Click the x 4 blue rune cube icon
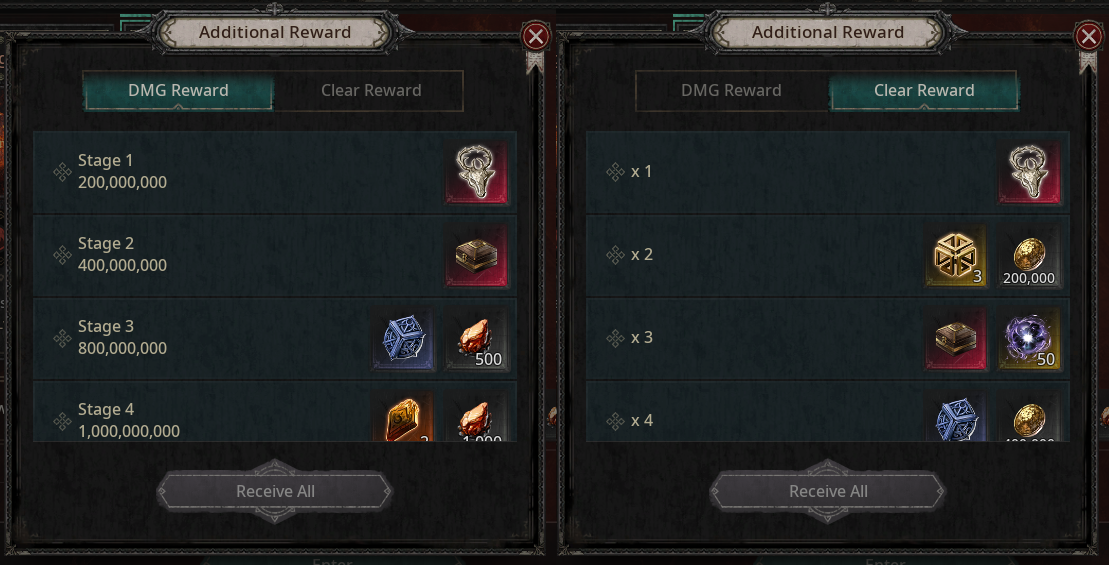This screenshot has width=1109, height=565. 956,417
